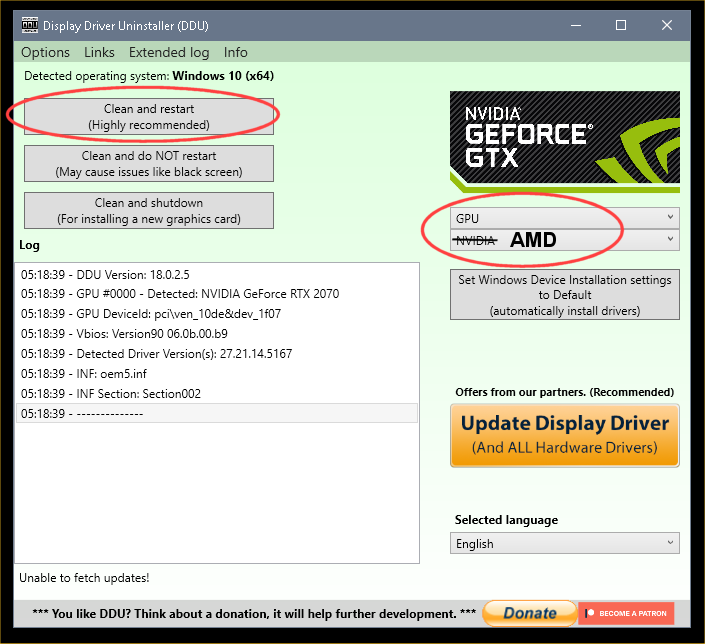Click the DDU app icon in title bar

30,25
